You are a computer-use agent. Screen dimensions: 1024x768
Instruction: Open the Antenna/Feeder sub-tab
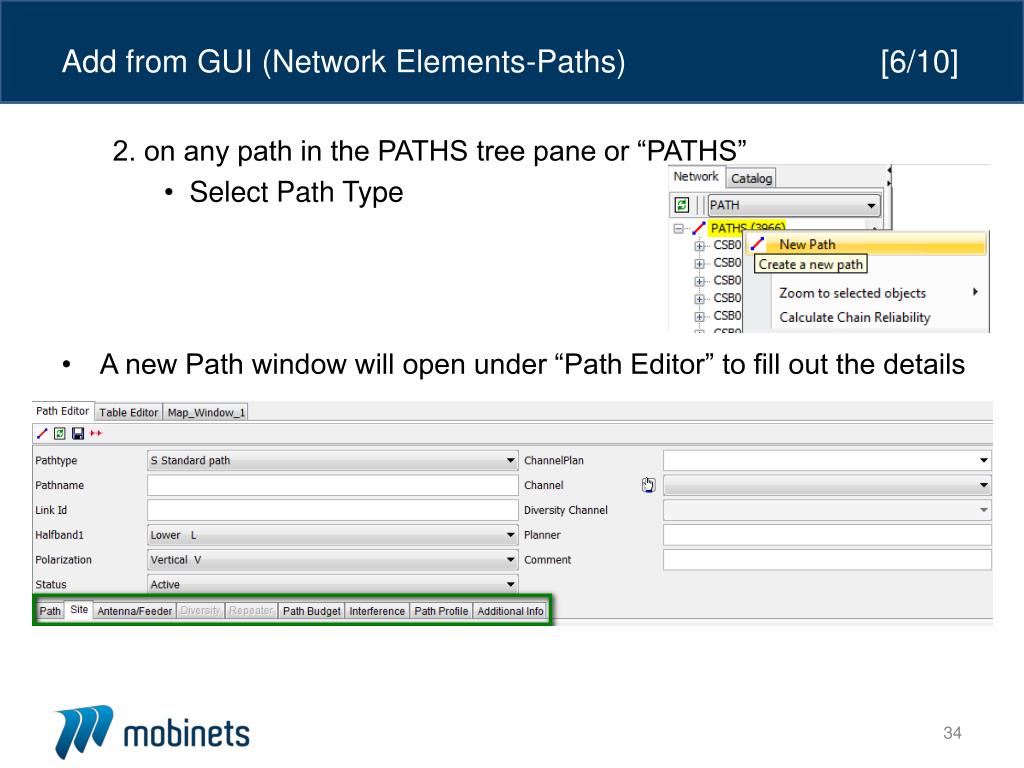coord(135,611)
